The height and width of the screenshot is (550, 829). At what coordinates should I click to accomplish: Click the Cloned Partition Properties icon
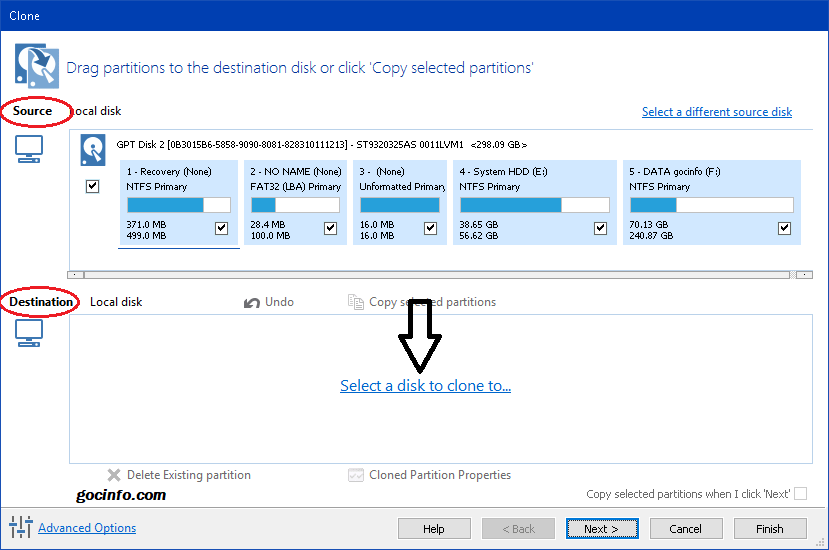355,476
